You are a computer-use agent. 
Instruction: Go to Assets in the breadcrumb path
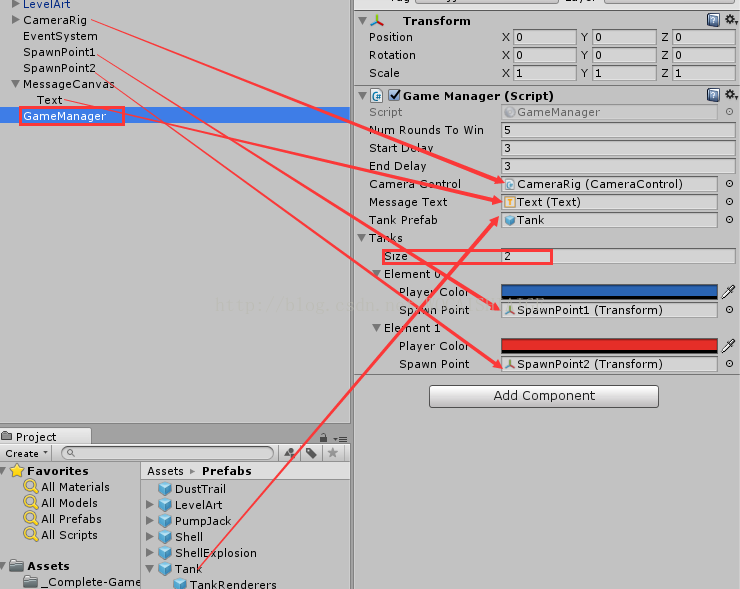[x=165, y=471]
